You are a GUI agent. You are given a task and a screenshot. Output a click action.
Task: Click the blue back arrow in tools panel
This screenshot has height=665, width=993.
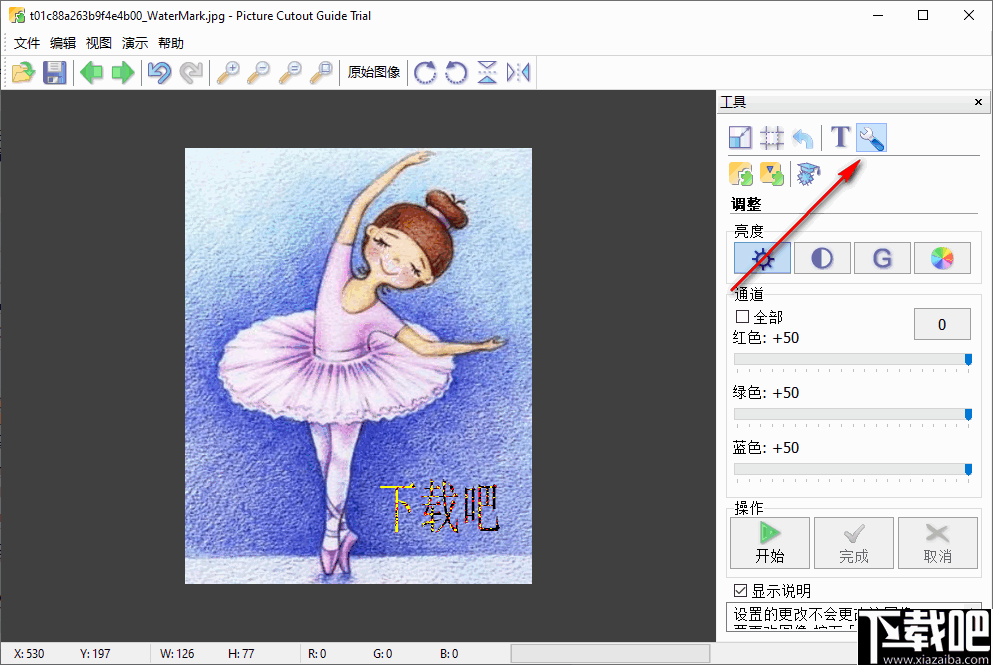pyautogui.click(x=803, y=137)
